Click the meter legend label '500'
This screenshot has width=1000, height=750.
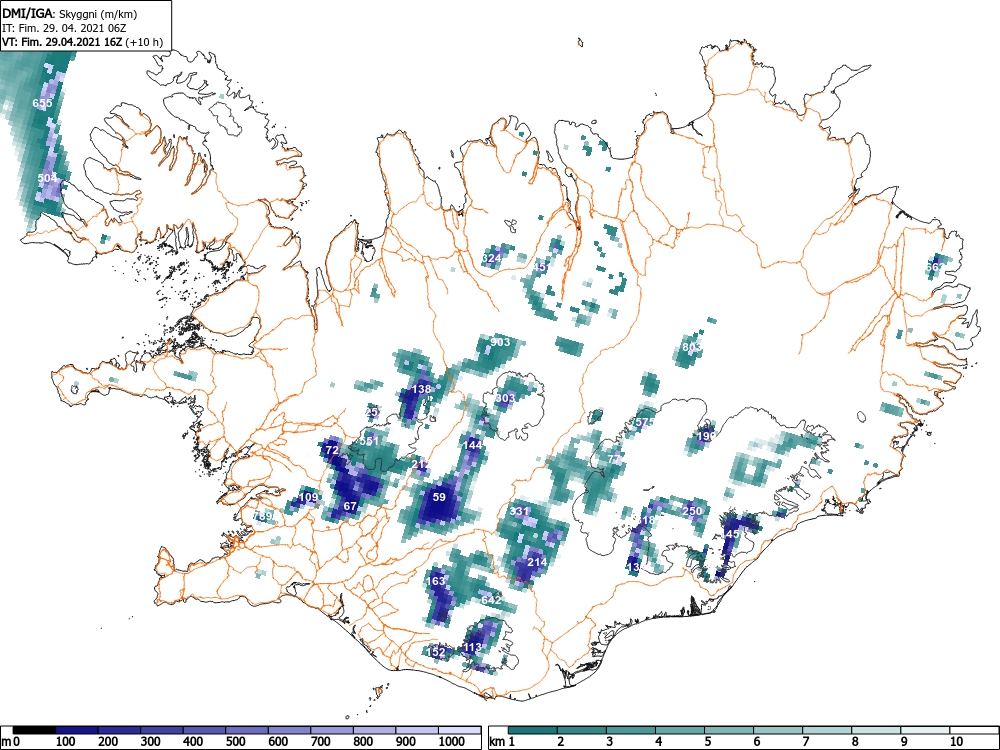tap(236, 742)
